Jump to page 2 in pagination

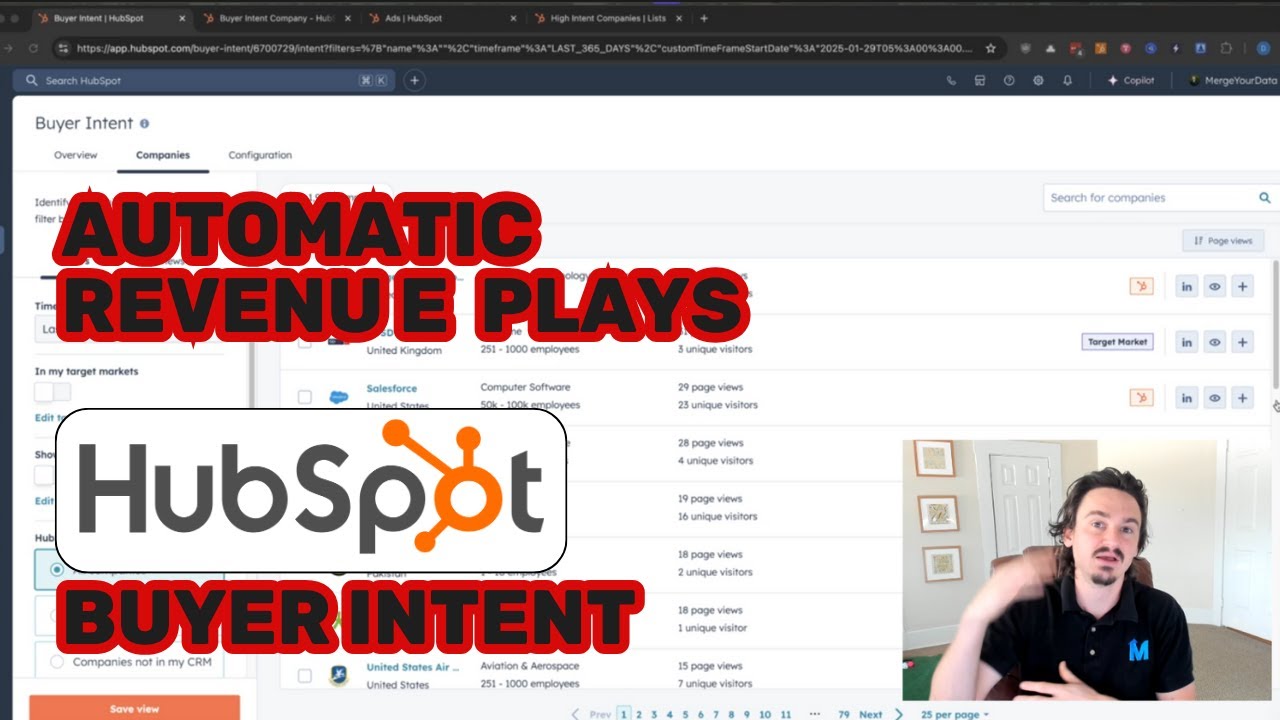click(x=639, y=714)
